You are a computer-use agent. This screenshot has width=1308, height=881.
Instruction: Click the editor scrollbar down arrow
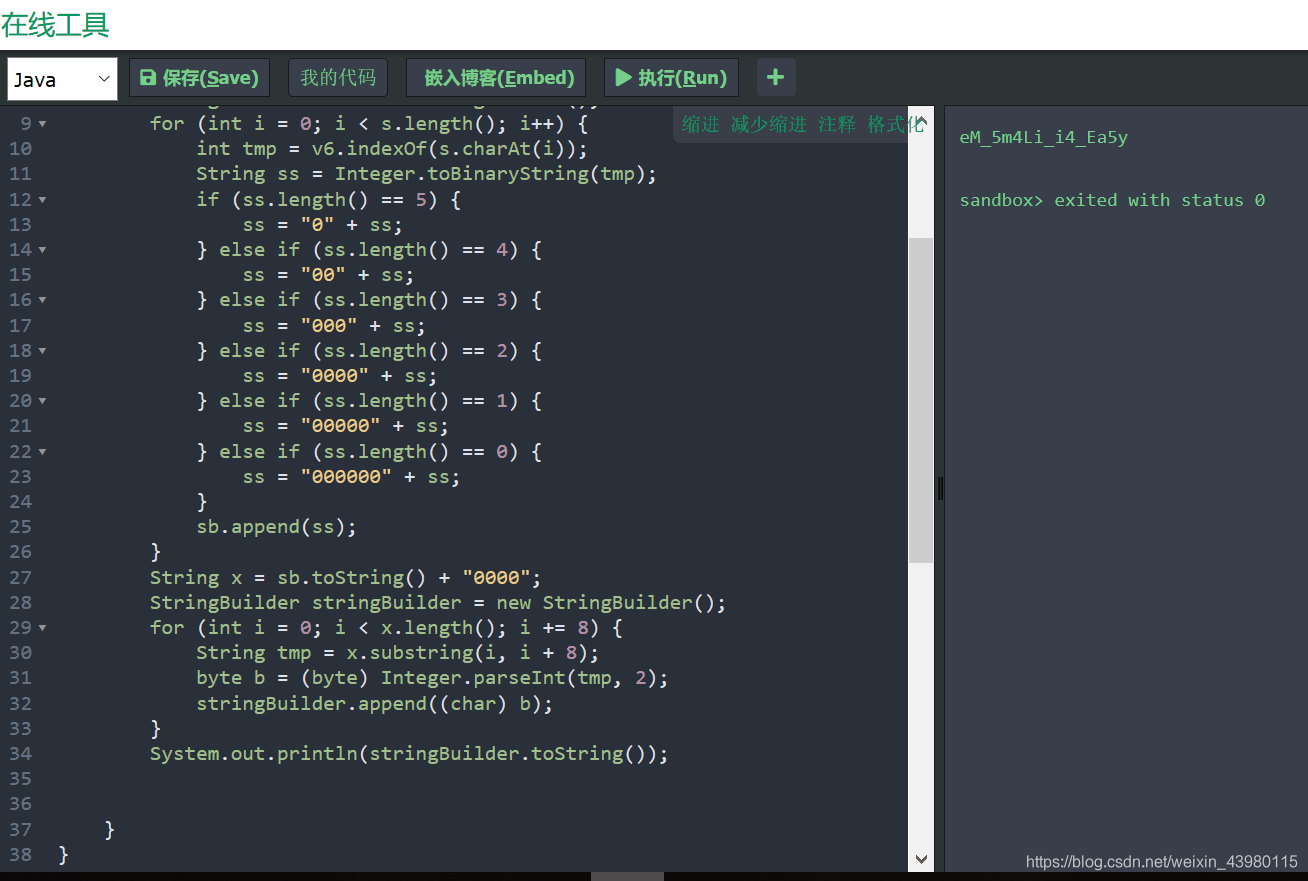[x=921, y=859]
